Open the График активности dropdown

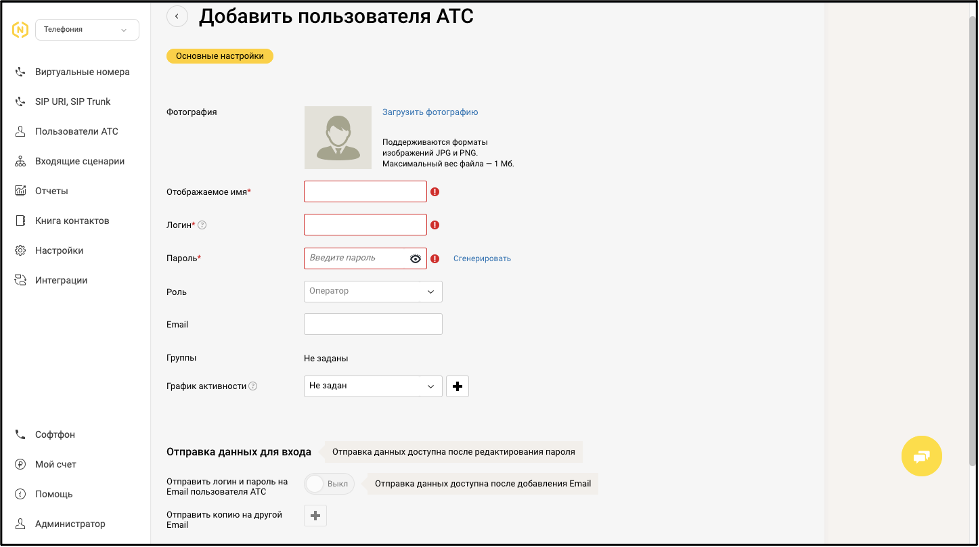pyautogui.click(x=372, y=386)
